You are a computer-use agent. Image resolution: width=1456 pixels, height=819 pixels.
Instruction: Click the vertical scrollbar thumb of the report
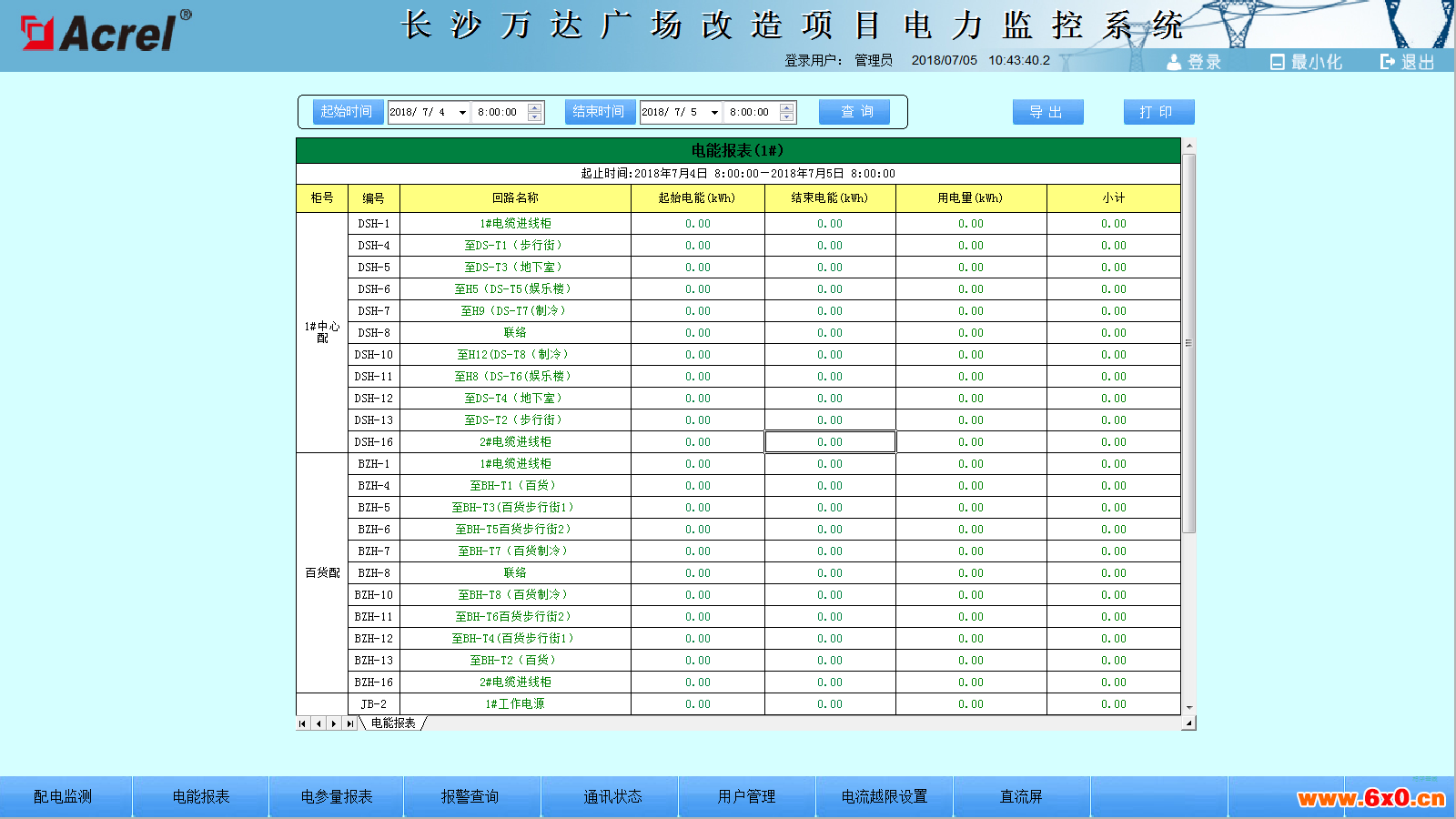click(x=1188, y=343)
